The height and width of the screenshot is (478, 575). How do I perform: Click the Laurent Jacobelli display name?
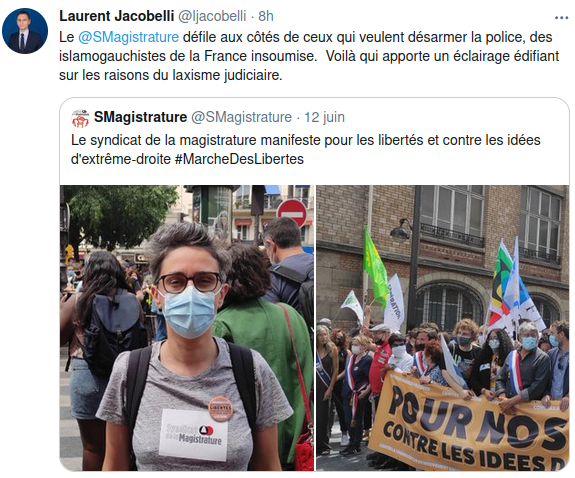tap(117, 16)
